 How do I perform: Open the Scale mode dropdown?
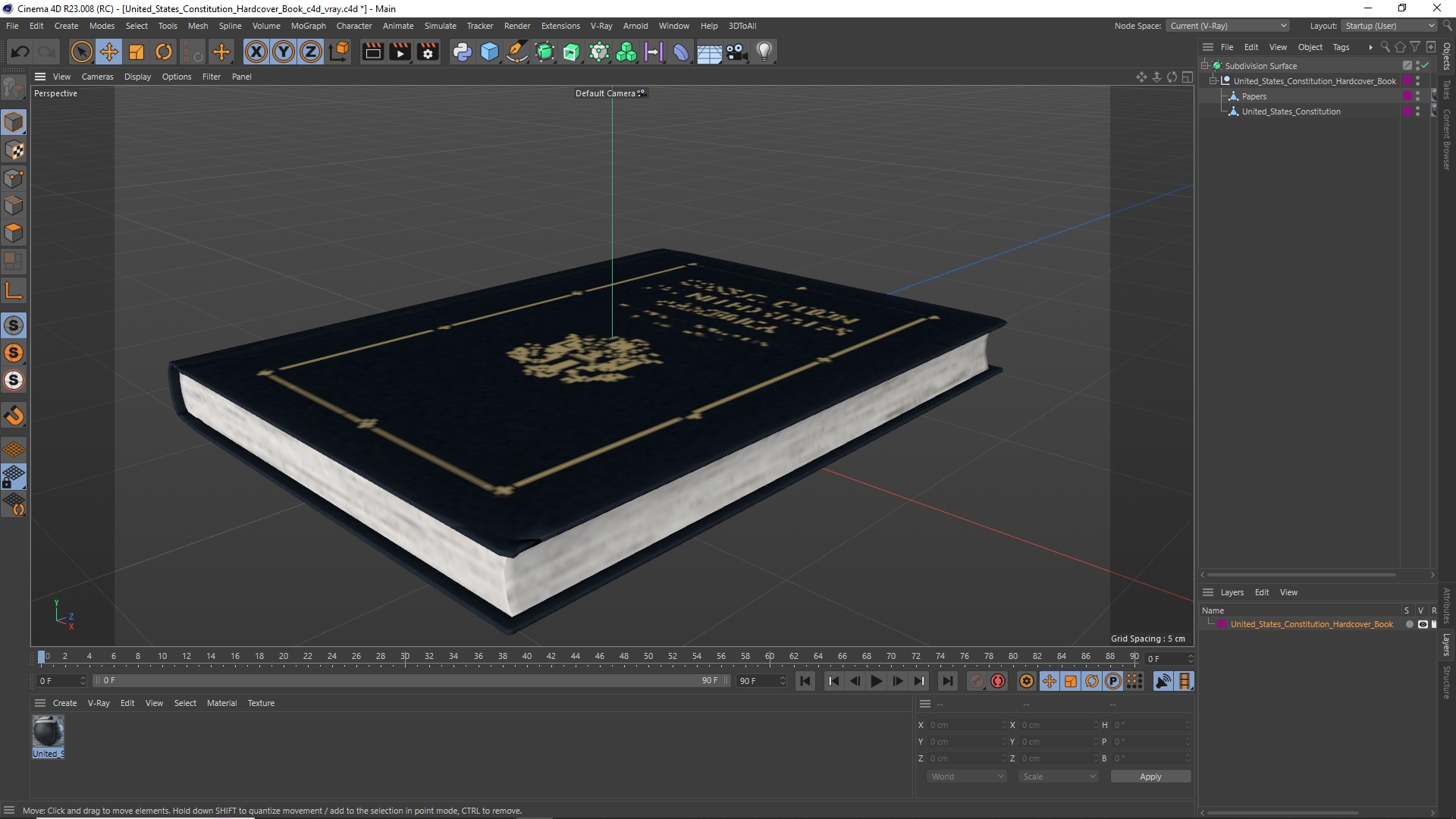(x=1059, y=777)
